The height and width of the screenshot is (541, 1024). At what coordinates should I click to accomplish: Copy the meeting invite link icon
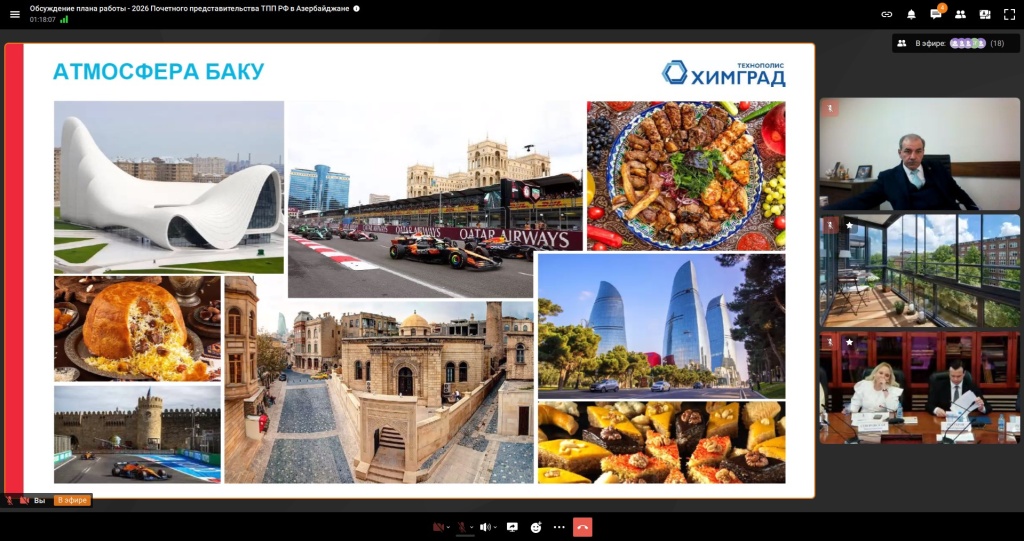886,14
